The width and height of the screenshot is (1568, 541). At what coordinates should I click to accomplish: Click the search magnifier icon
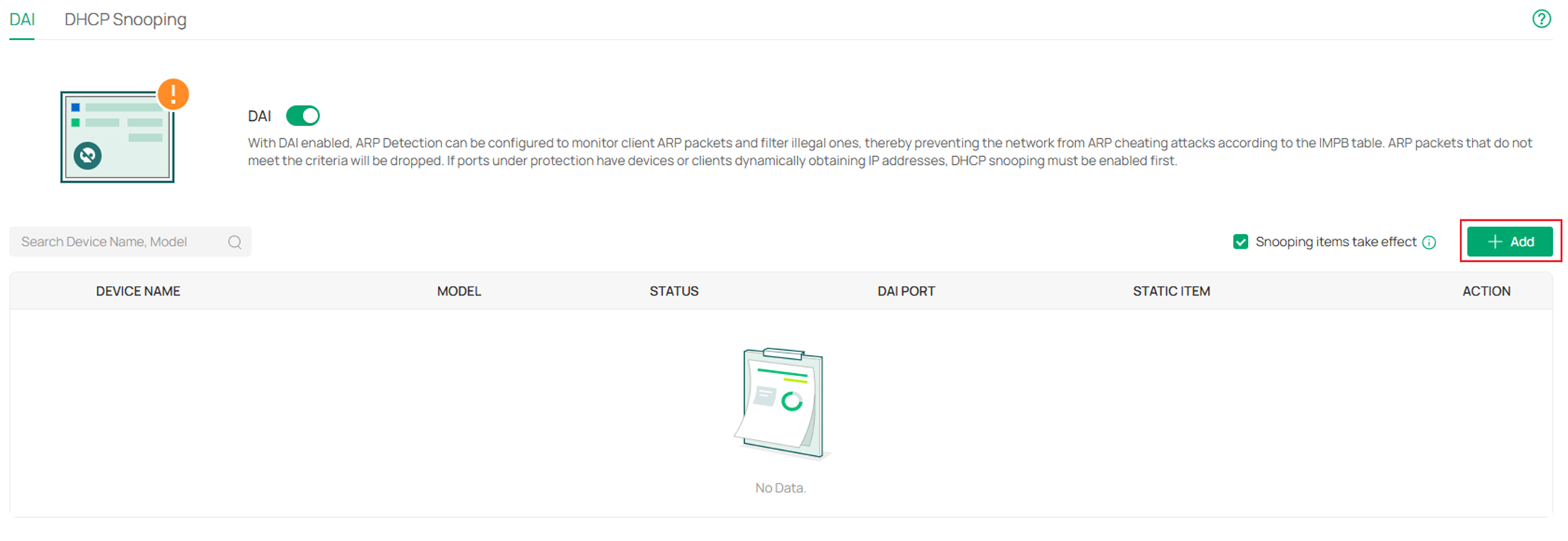click(234, 241)
